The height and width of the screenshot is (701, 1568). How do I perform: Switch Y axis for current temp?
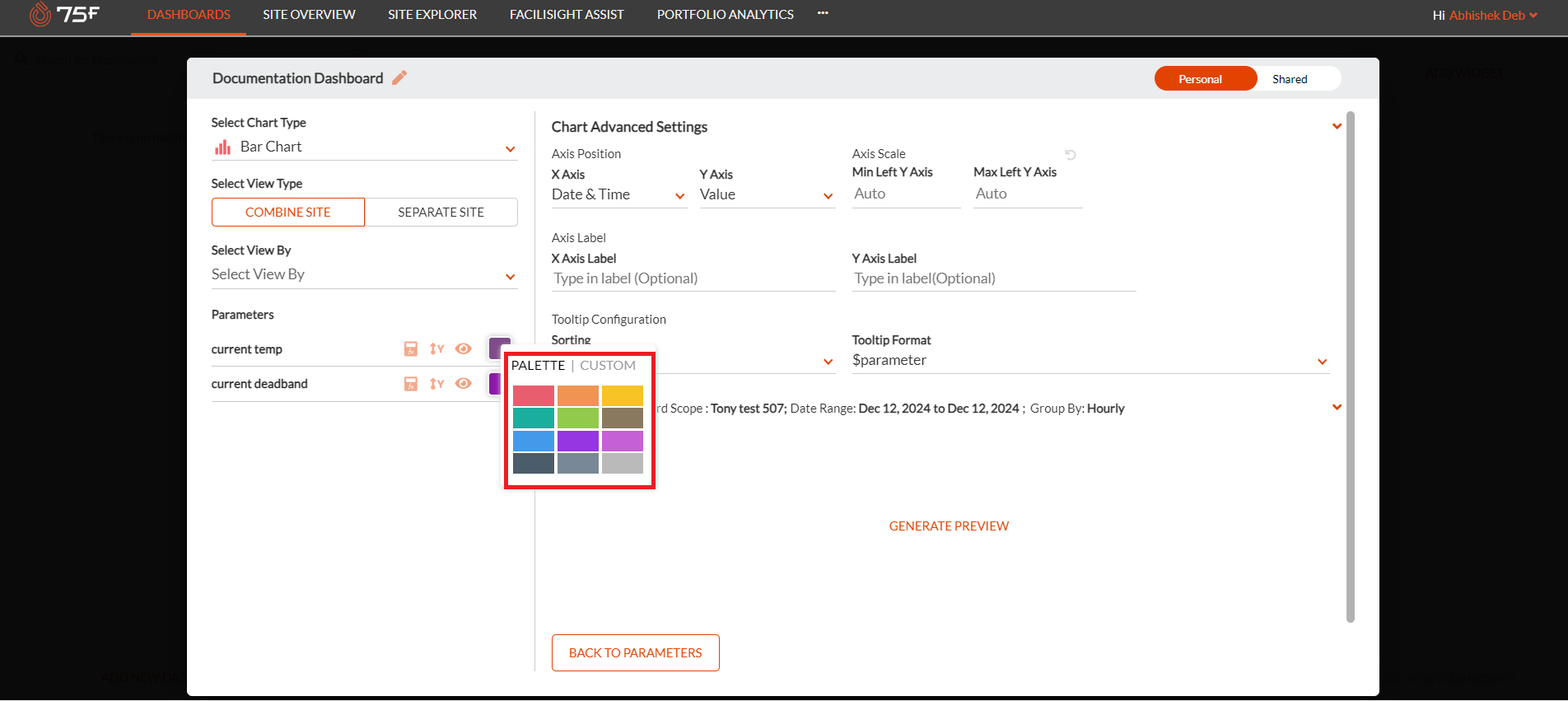(x=436, y=349)
